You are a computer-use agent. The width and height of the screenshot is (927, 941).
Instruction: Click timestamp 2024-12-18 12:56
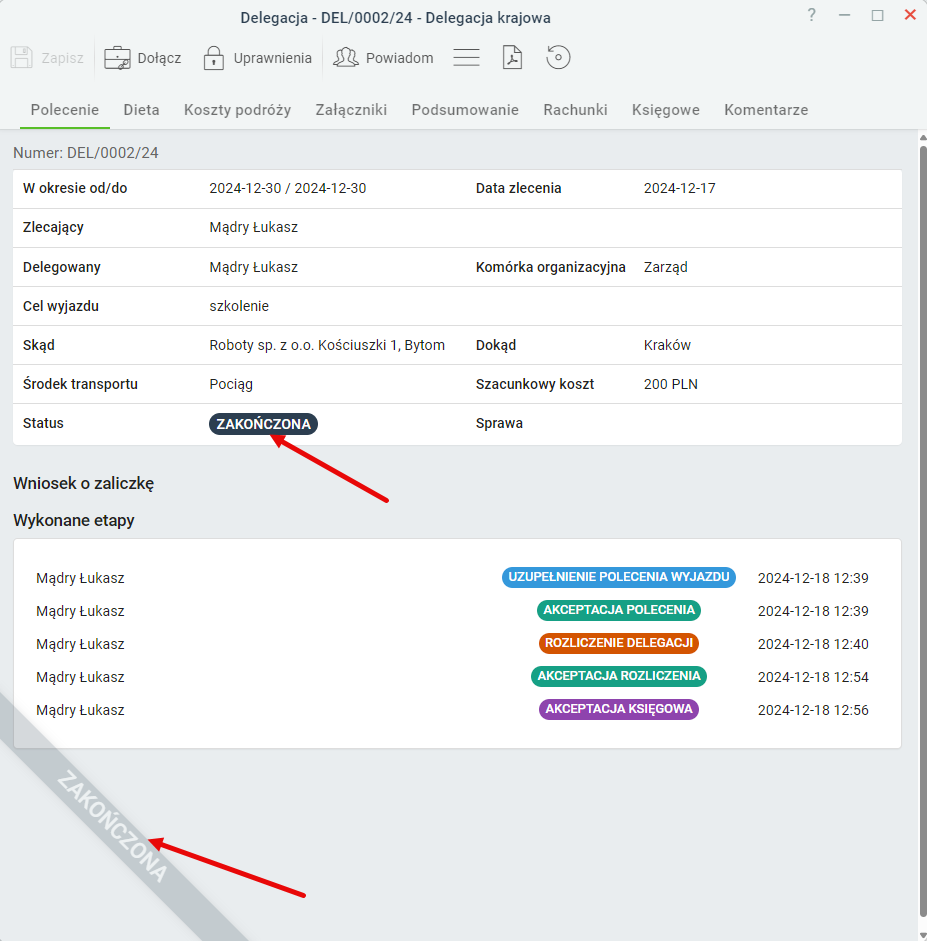[x=813, y=710]
